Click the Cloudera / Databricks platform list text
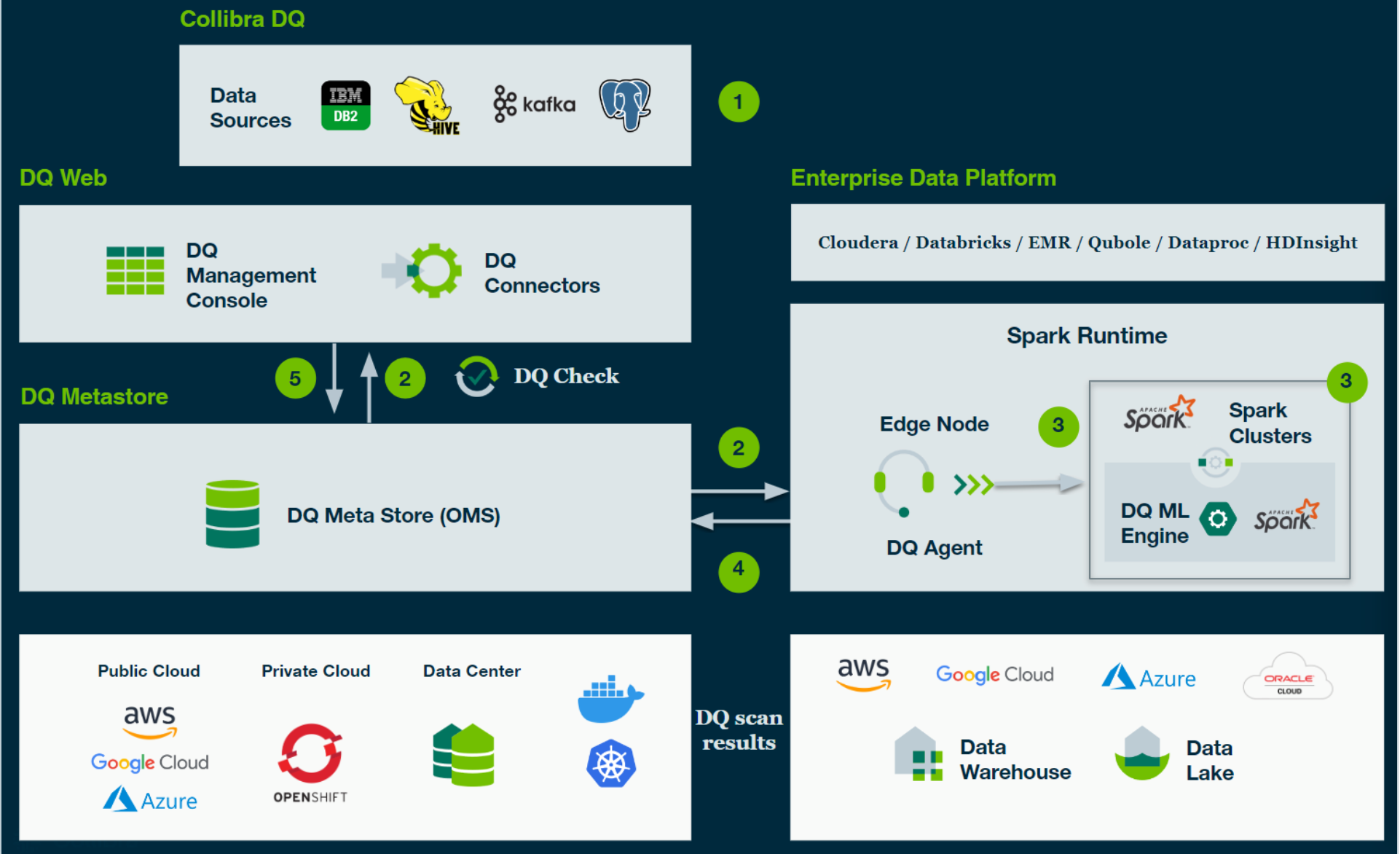The height and width of the screenshot is (854, 1400). click(x=1087, y=243)
